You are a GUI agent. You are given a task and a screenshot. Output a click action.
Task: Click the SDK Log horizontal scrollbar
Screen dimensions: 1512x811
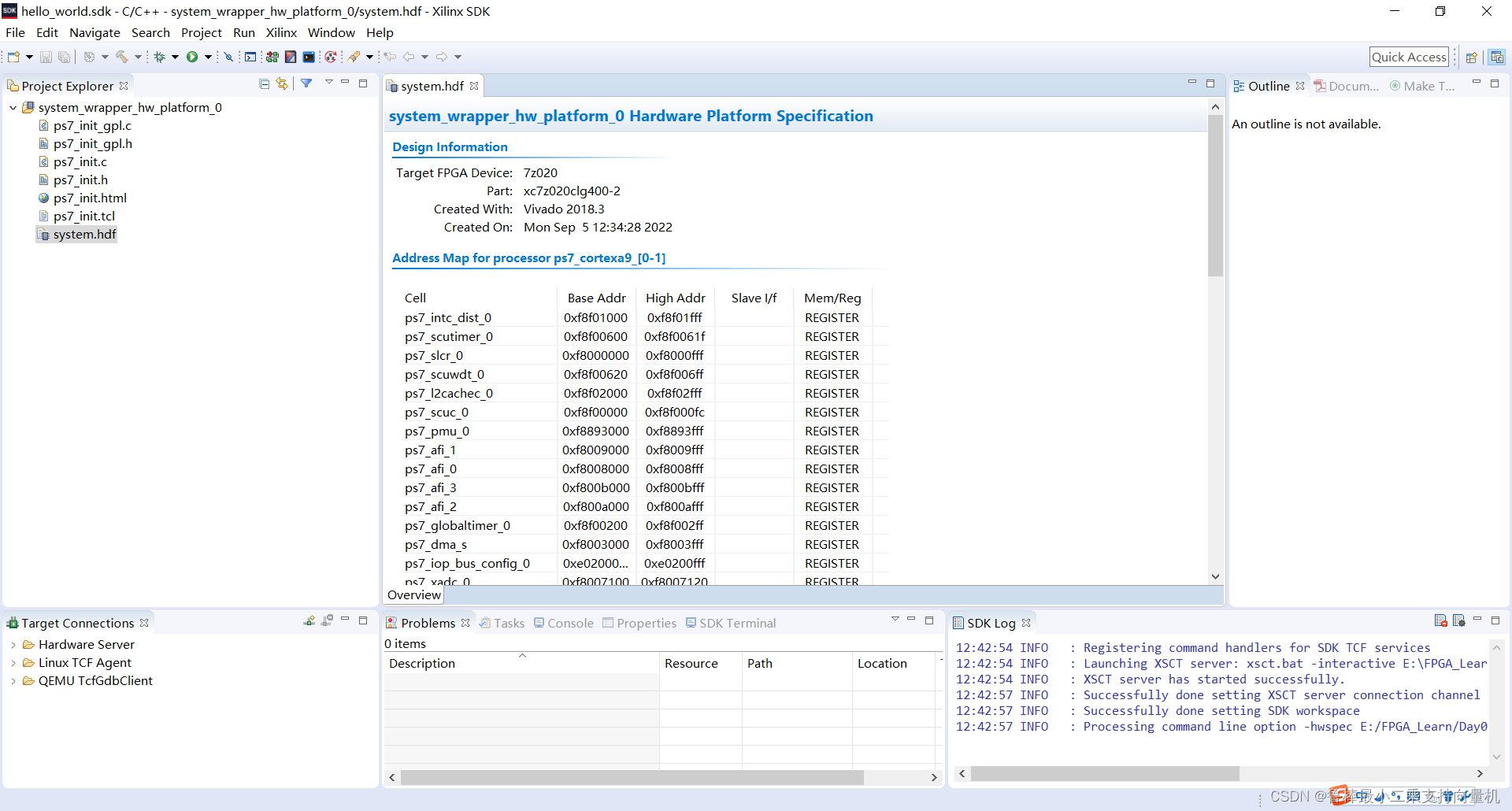[x=1105, y=774]
